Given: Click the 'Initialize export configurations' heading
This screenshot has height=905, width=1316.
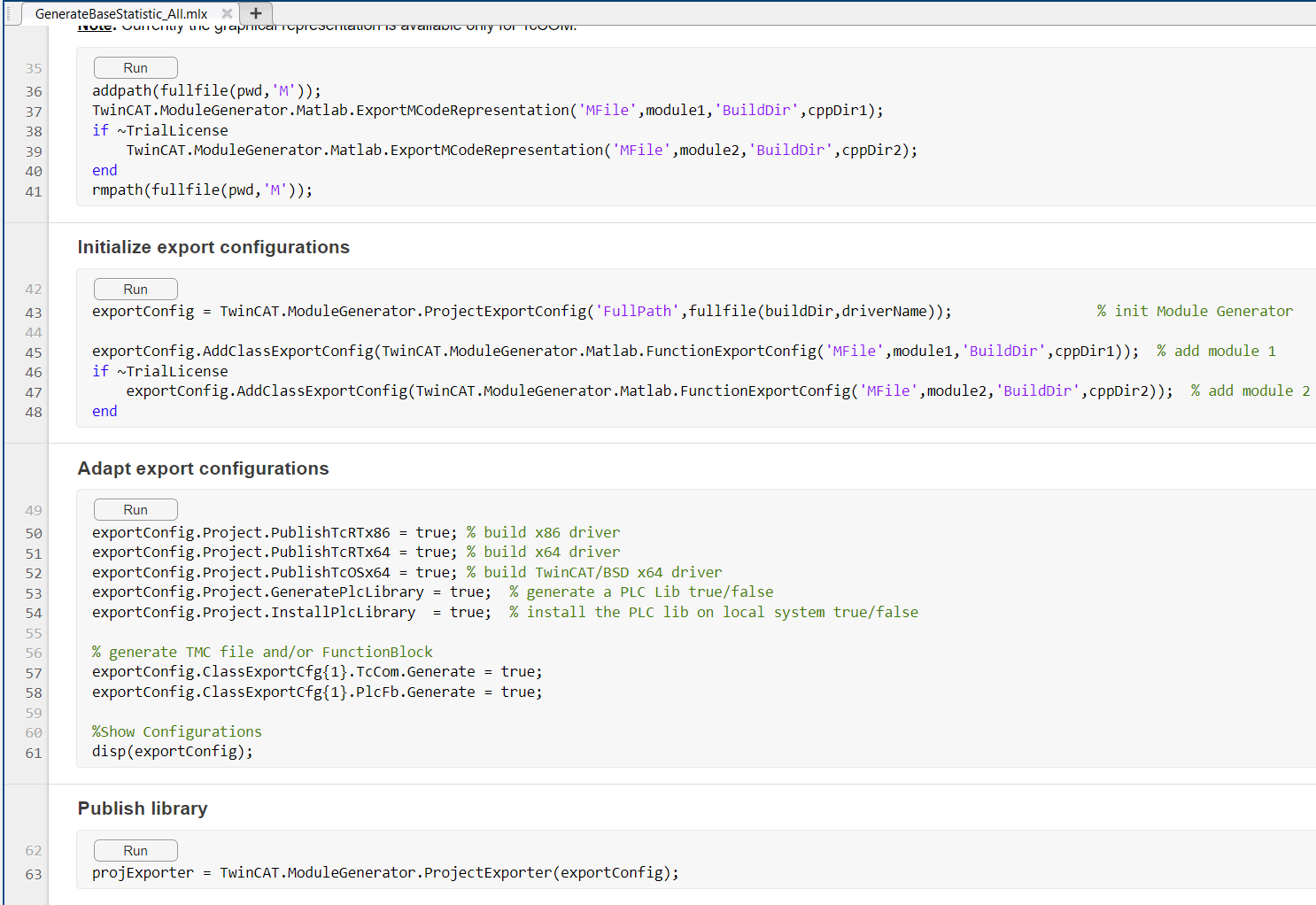Looking at the screenshot, I should [213, 247].
